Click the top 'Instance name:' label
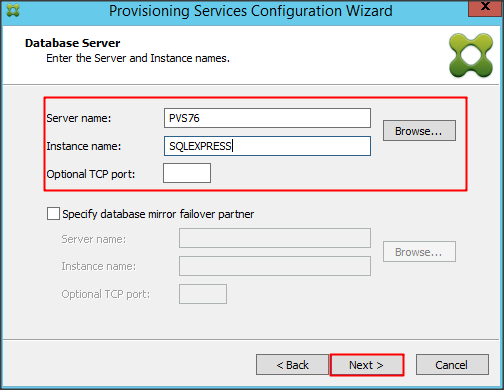Screen dimensions: 504x390 tap(84, 146)
